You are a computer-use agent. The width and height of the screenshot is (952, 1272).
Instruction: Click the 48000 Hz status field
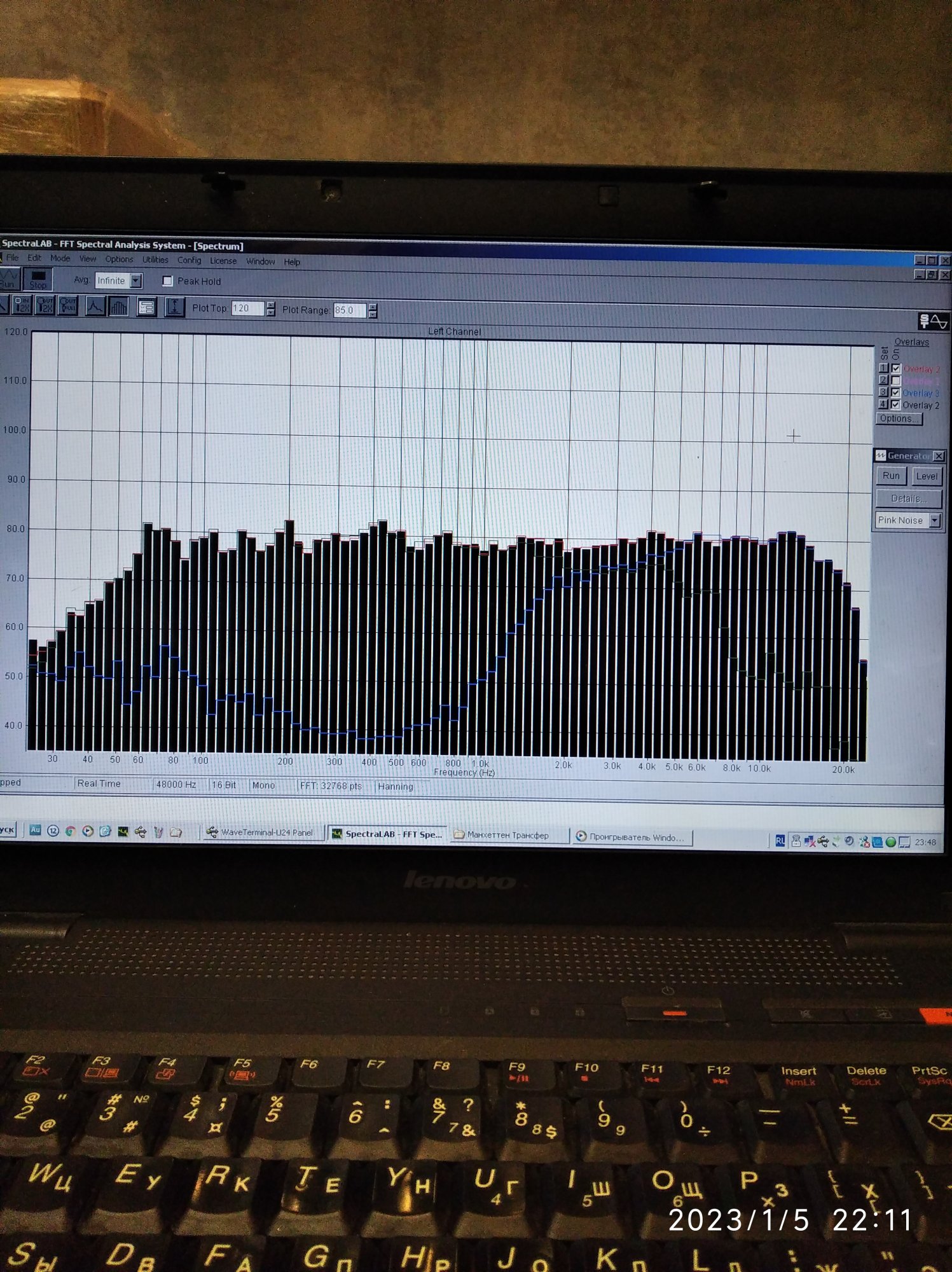pyautogui.click(x=179, y=784)
